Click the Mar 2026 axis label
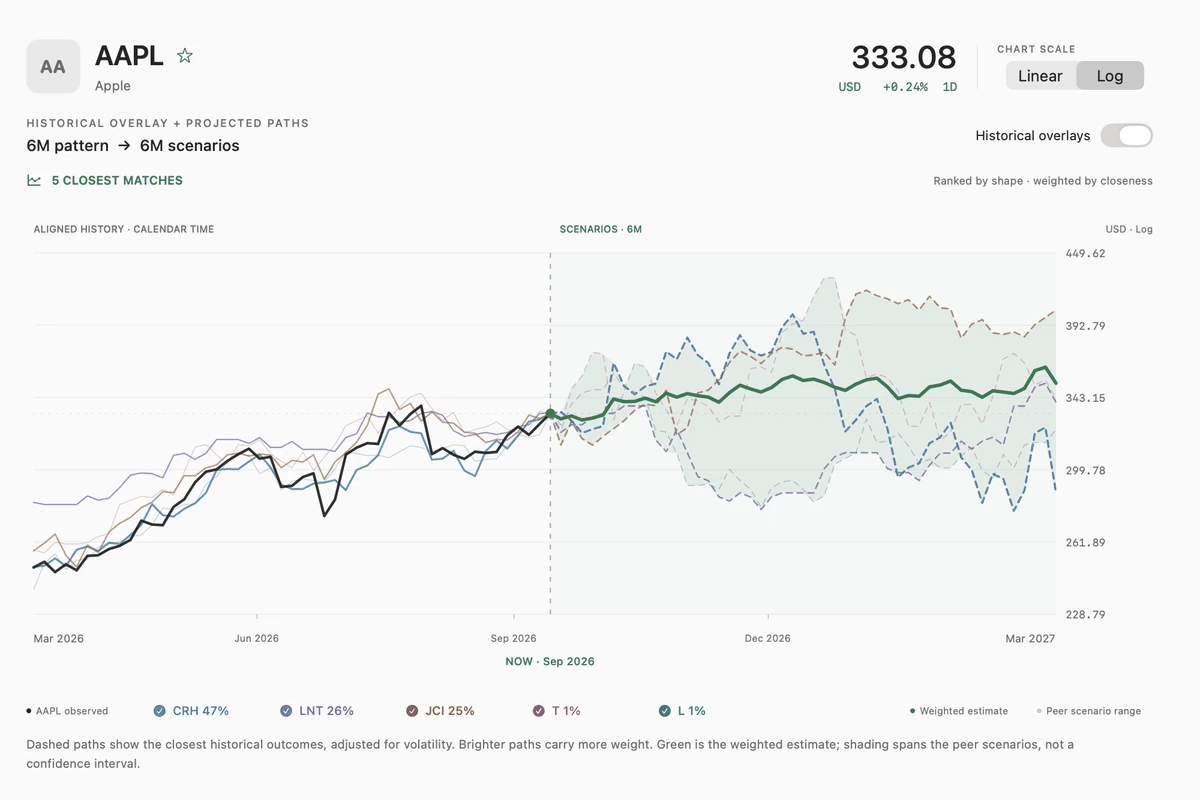 coord(58,638)
